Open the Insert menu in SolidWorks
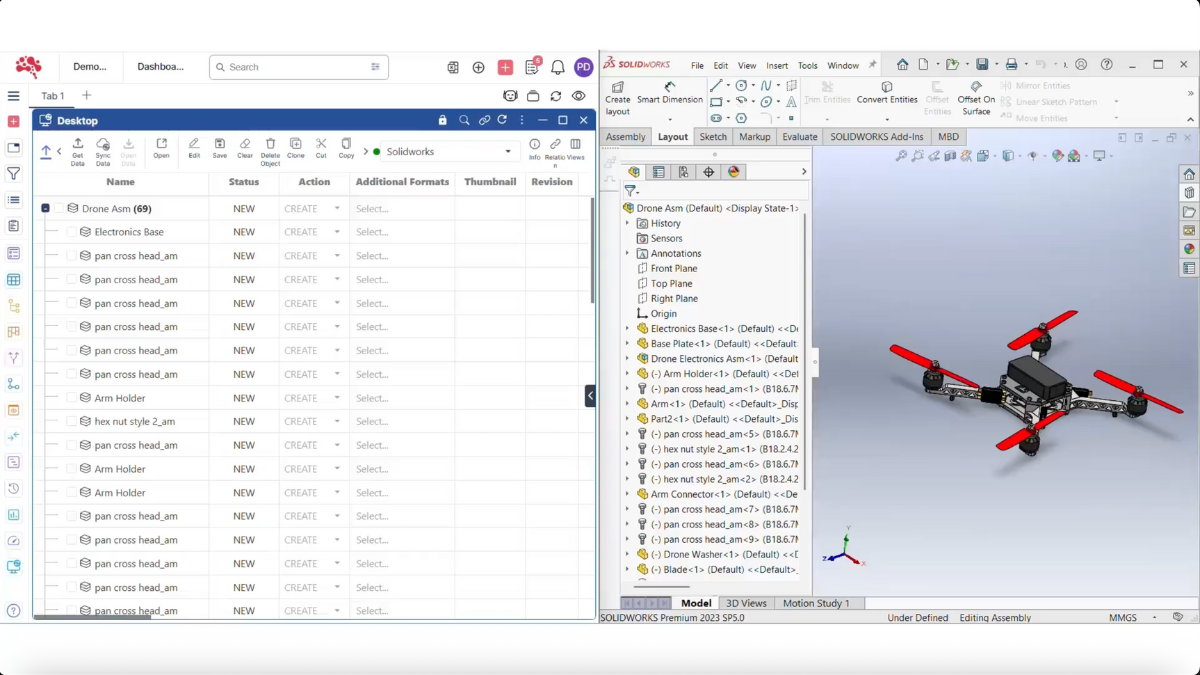This screenshot has height=675, width=1200. point(777,66)
